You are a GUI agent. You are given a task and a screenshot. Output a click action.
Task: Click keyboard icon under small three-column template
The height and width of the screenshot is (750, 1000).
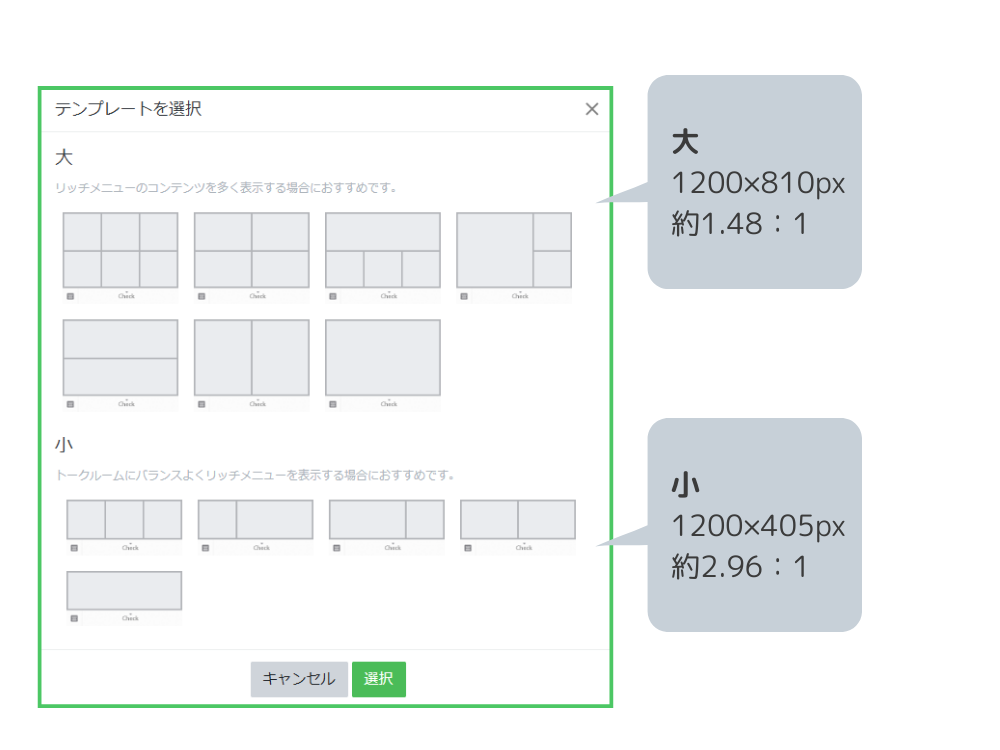74,548
